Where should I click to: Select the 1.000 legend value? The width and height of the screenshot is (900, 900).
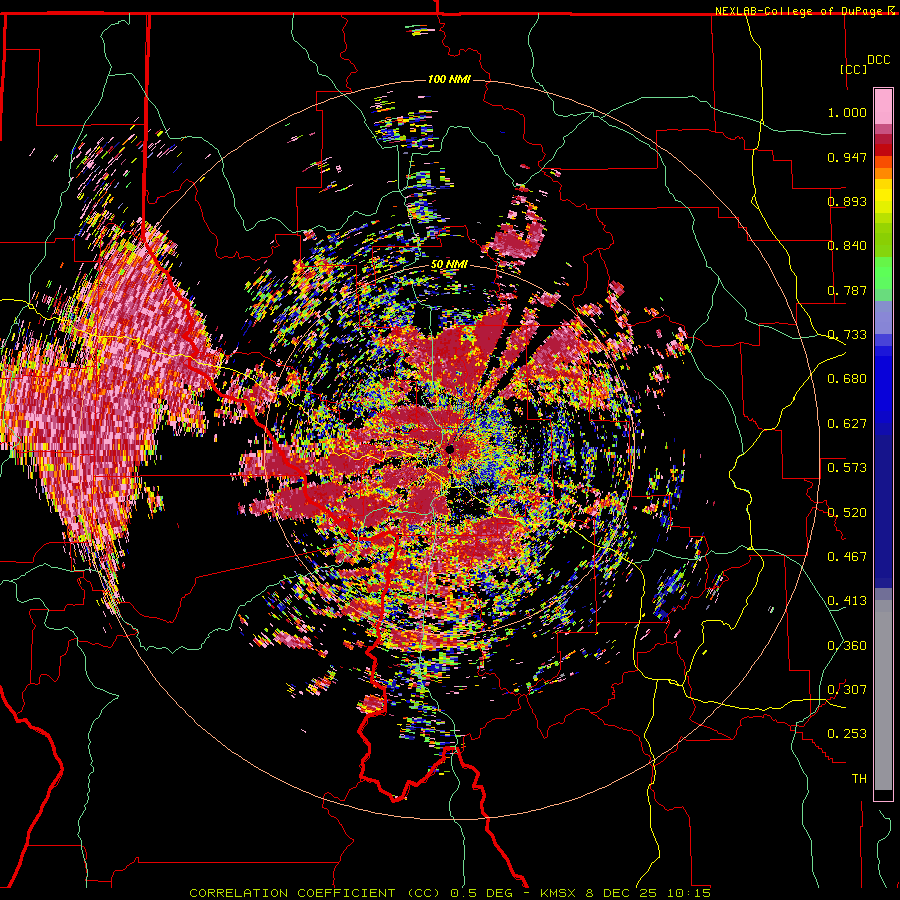tap(847, 112)
